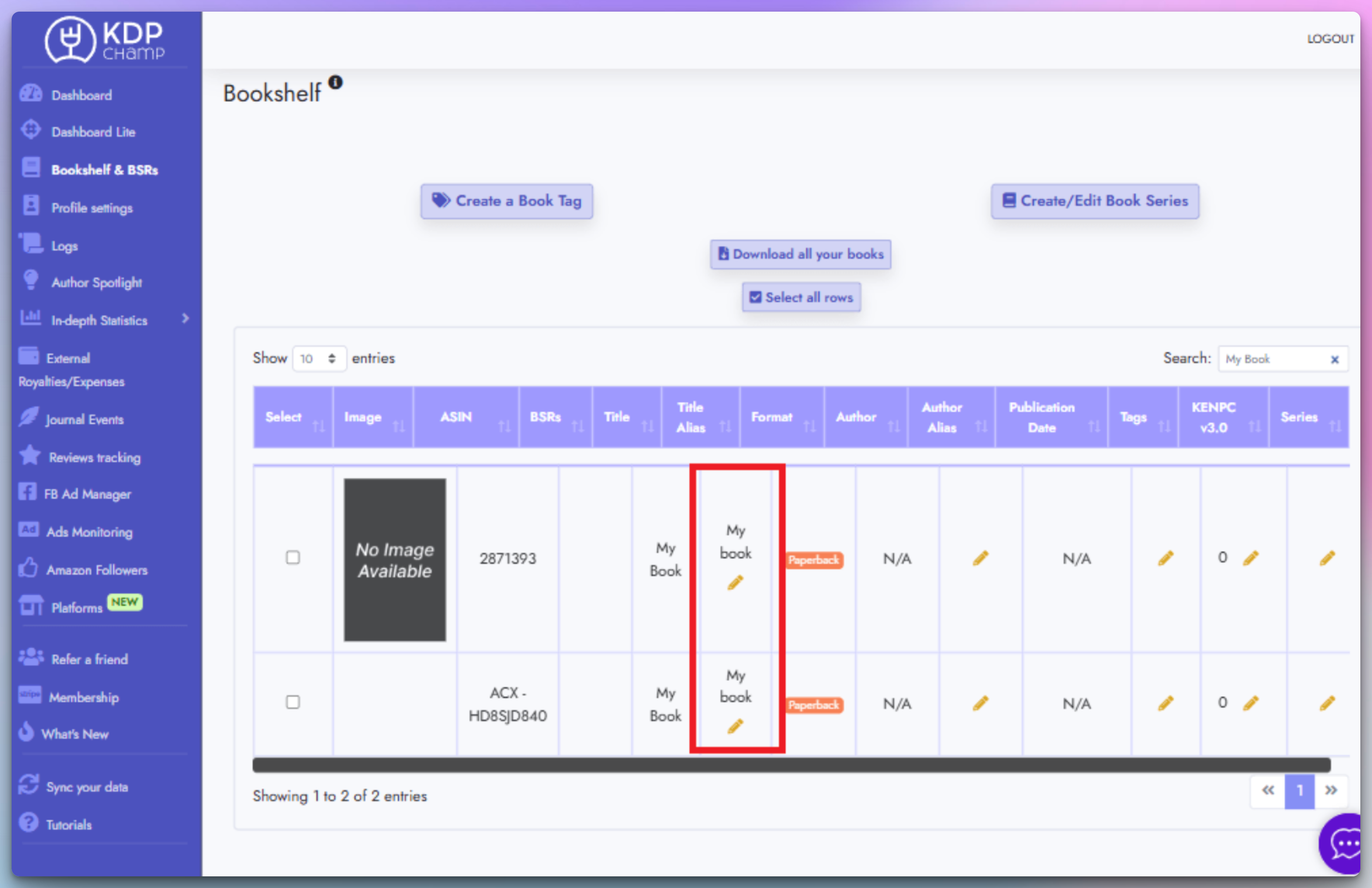This screenshot has width=1372, height=888.
Task: Tick the checkbox for book 2871393
Action: point(293,558)
